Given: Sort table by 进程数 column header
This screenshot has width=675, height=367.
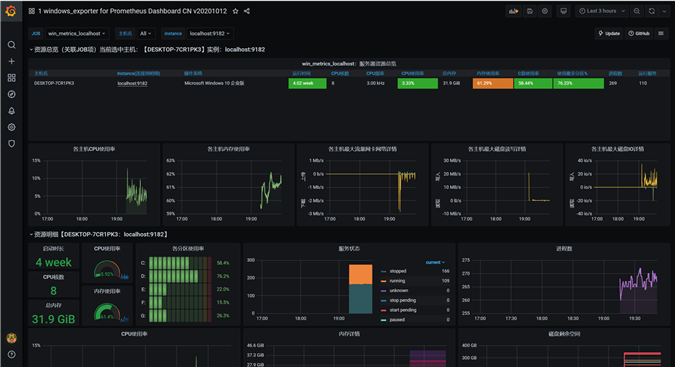Looking at the screenshot, I should coord(615,74).
